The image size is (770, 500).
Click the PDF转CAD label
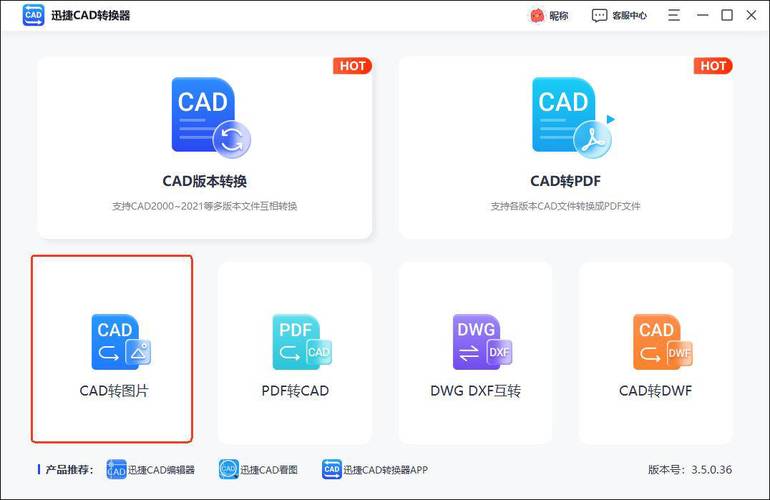click(x=295, y=391)
